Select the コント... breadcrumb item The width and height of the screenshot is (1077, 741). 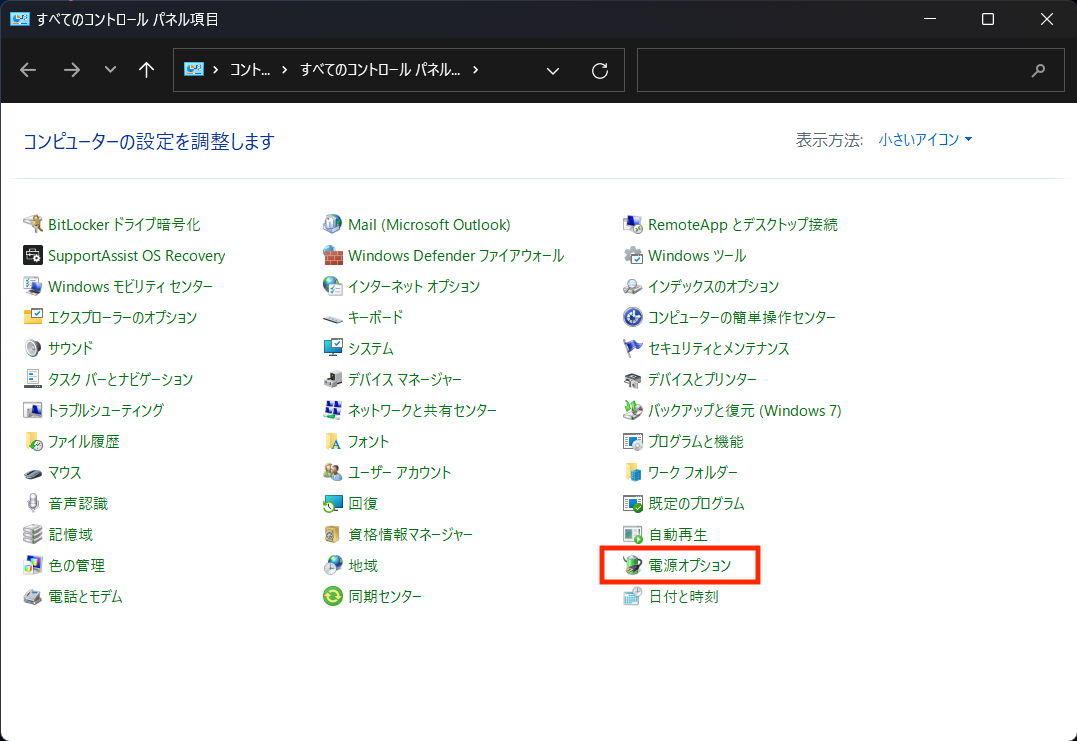(x=250, y=71)
